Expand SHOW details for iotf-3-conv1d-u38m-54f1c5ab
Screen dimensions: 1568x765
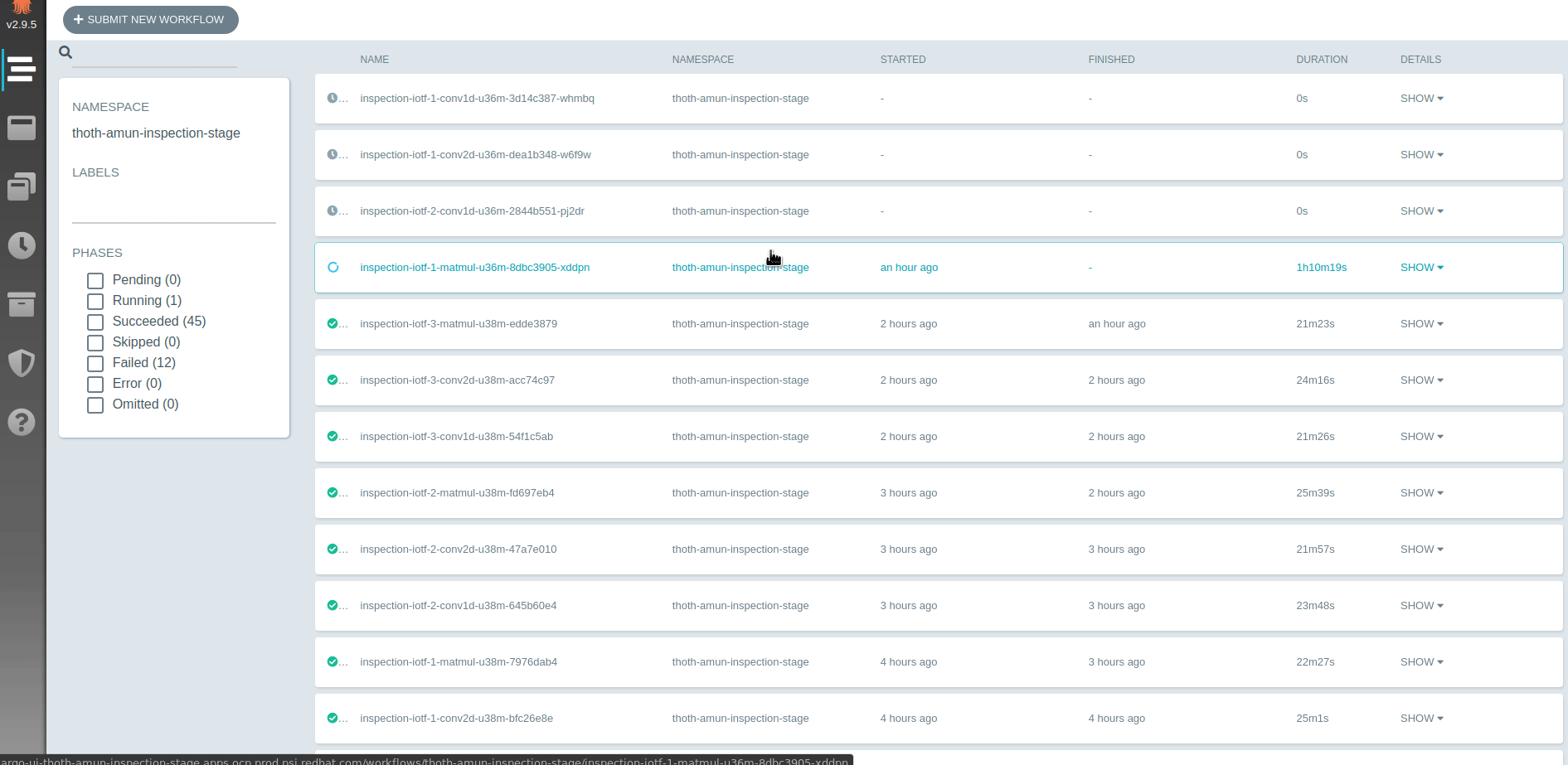click(1422, 437)
